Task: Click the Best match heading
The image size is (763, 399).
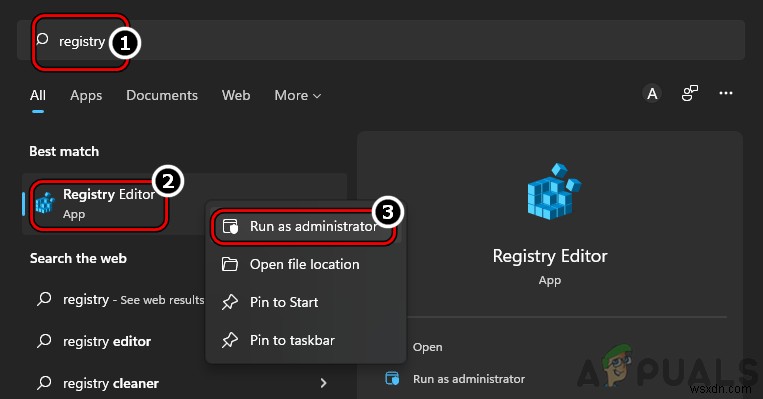Action: tap(64, 151)
